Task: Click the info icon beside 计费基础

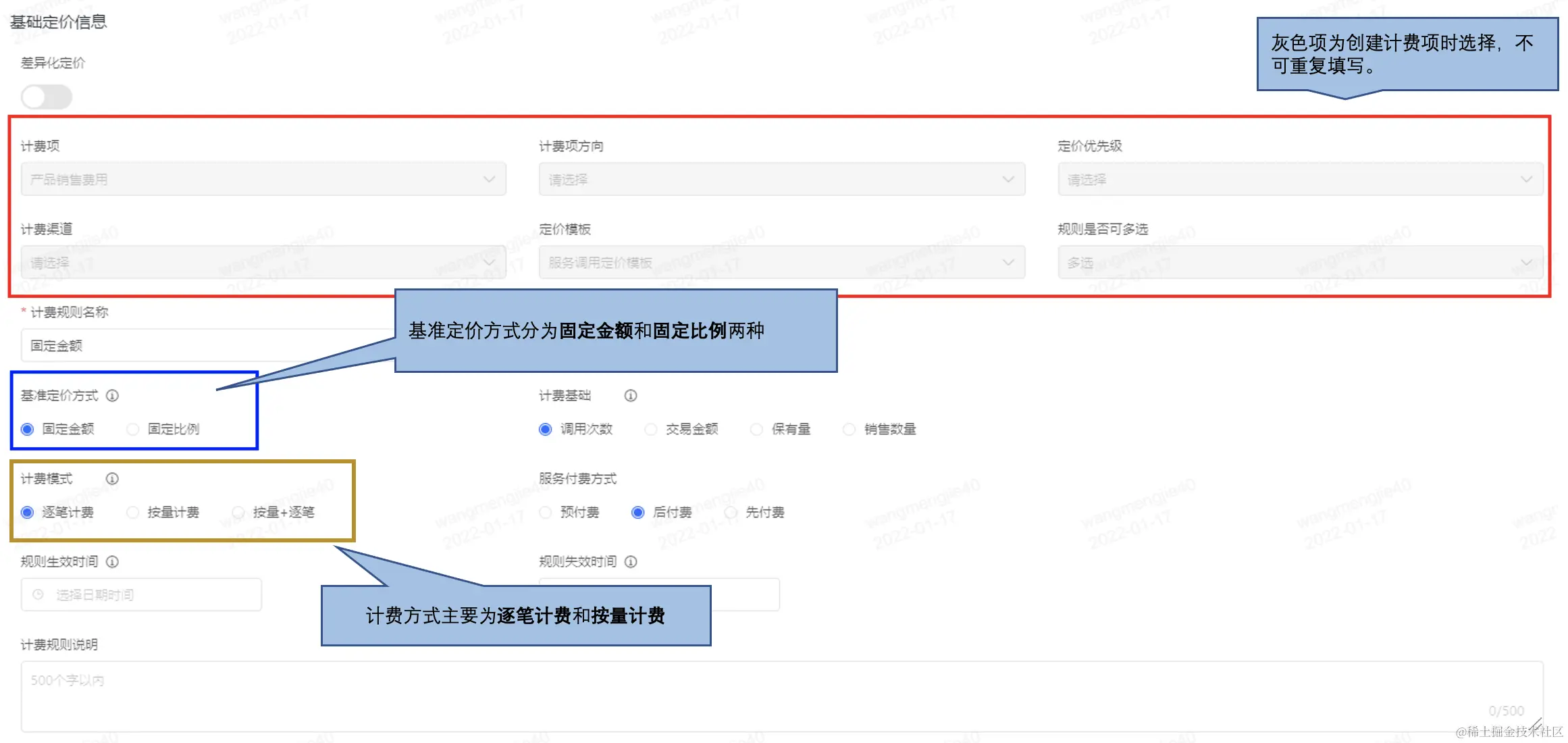Action: pos(630,396)
